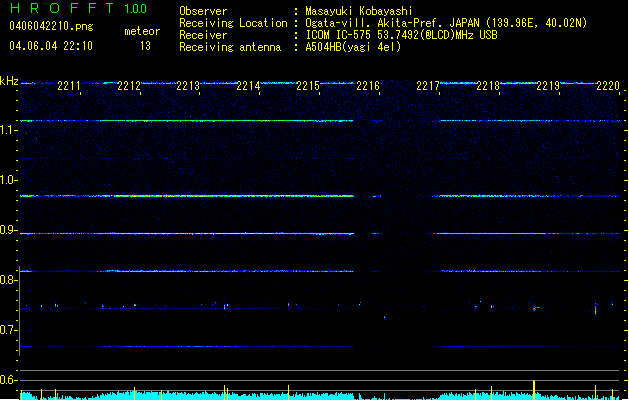Click the meteor count value 13
The height and width of the screenshot is (400, 629).
click(145, 46)
